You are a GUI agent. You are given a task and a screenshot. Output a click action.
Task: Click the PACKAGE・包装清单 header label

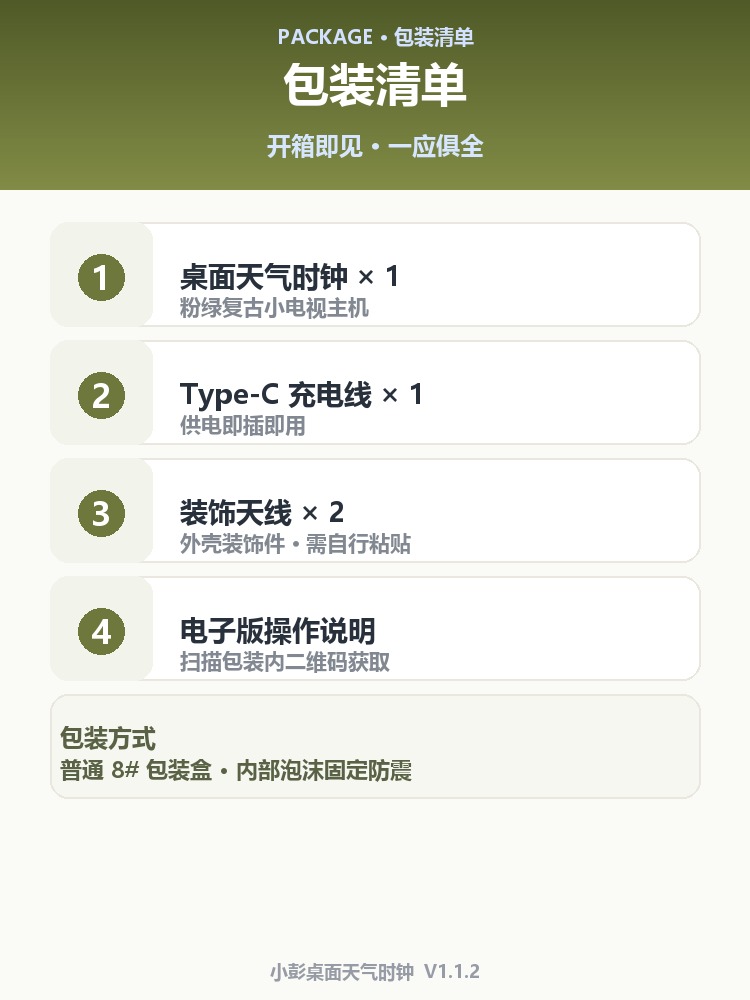click(376, 37)
